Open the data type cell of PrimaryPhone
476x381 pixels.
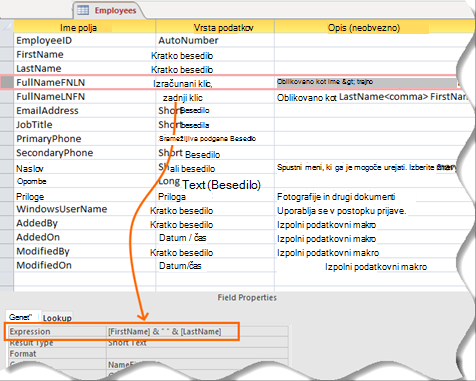point(215,139)
